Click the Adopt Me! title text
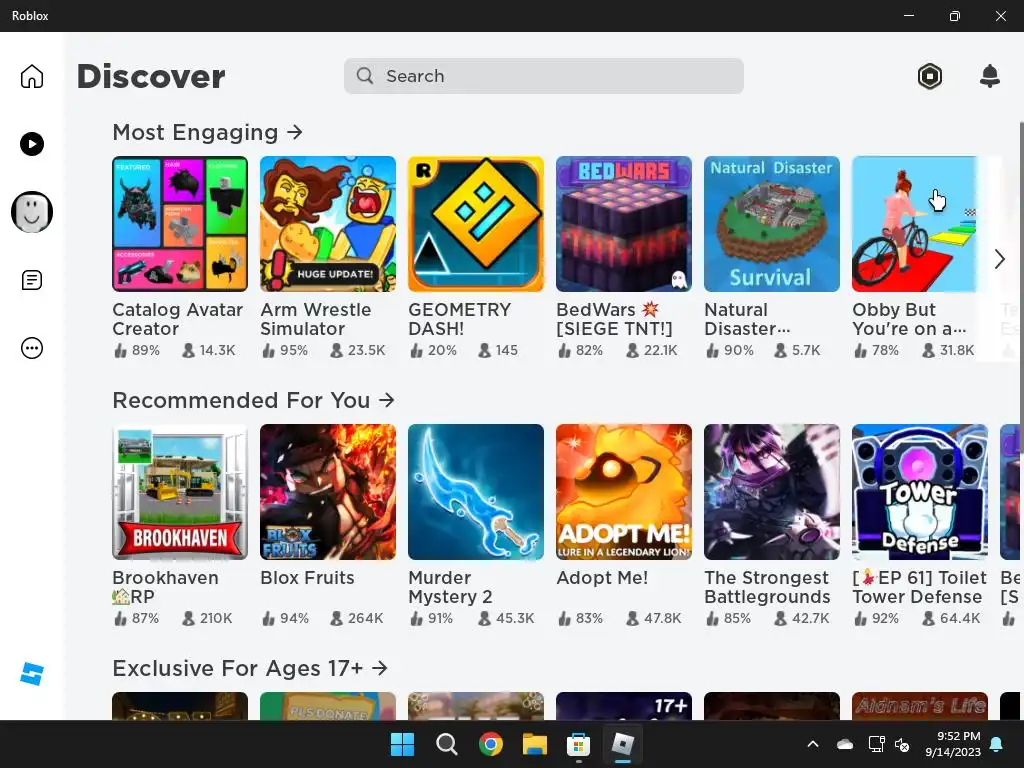 602,578
